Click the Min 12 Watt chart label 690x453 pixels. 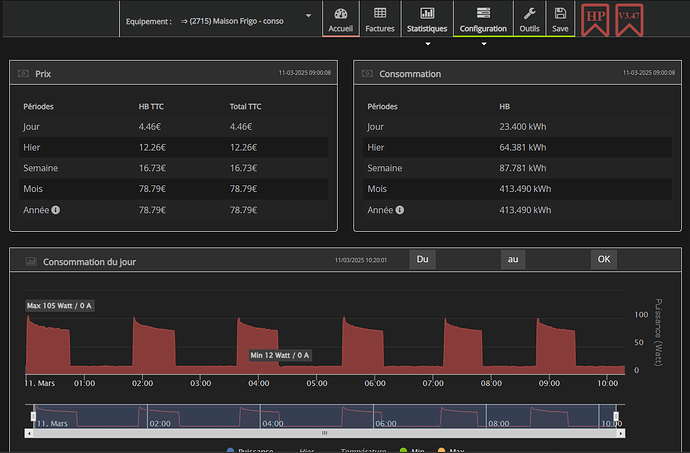pyautogui.click(x=280, y=355)
